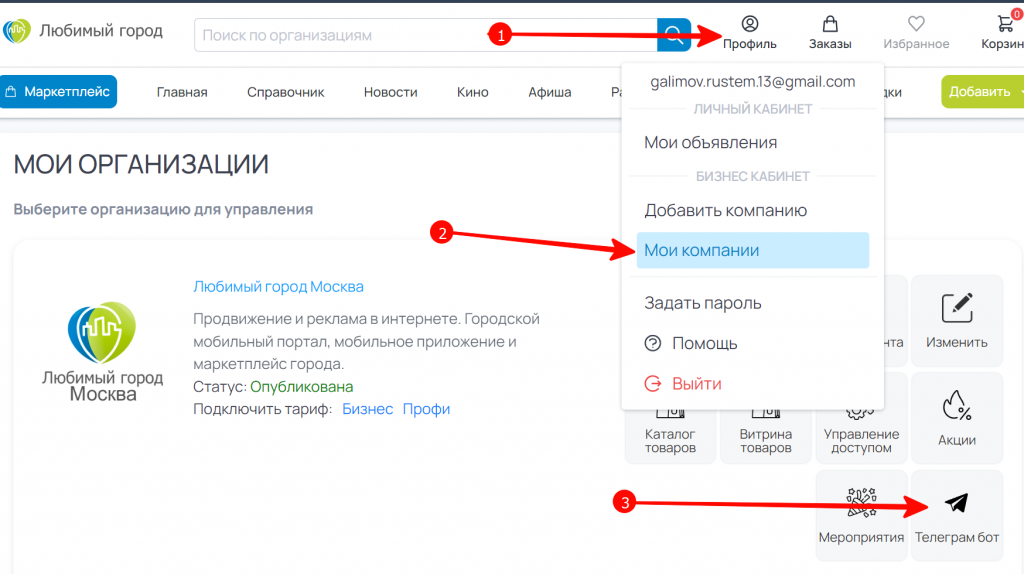This screenshot has width=1024, height=574.
Task: Open Заказы bag icon
Action: coord(830,24)
